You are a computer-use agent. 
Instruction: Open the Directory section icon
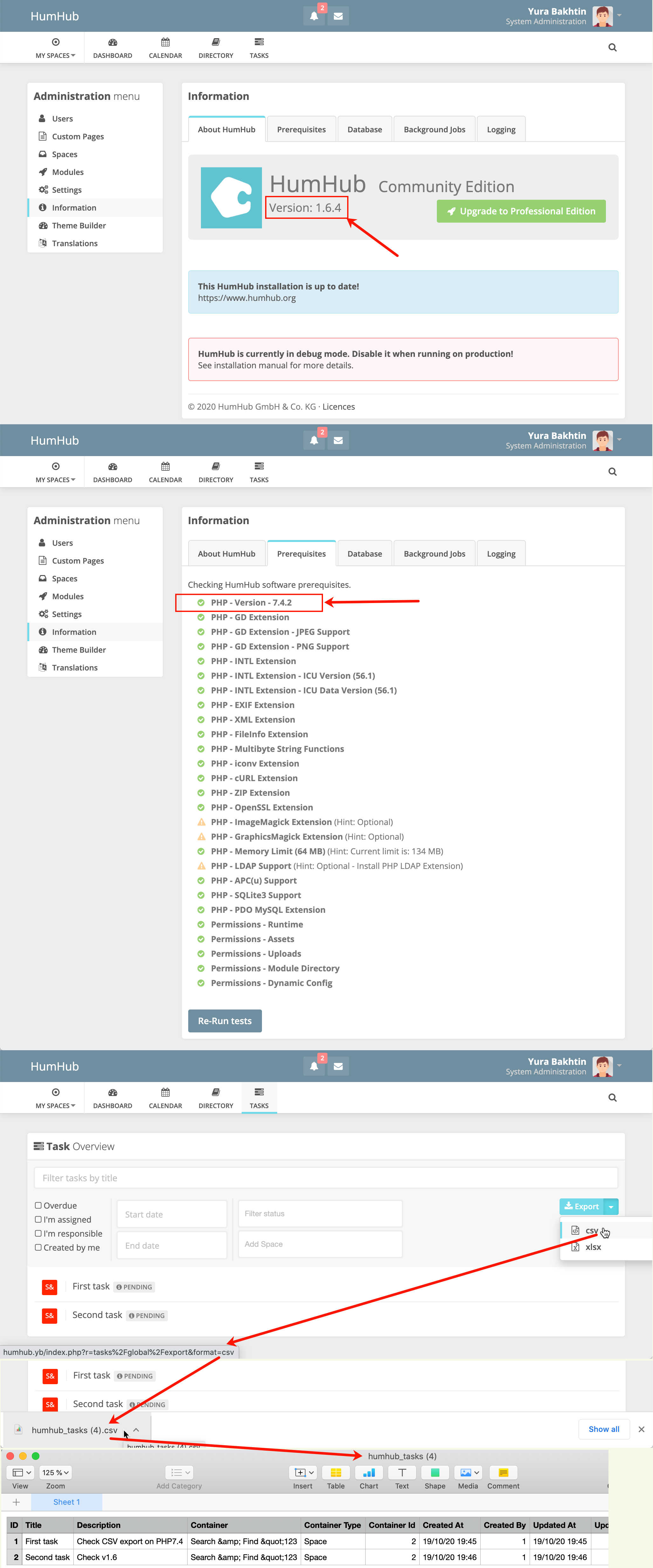tap(216, 47)
